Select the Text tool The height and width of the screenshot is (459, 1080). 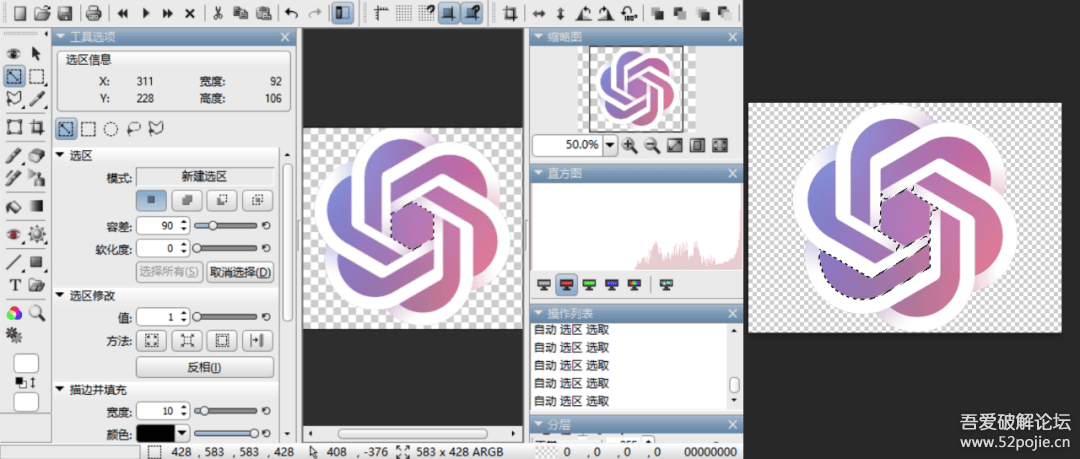14,285
